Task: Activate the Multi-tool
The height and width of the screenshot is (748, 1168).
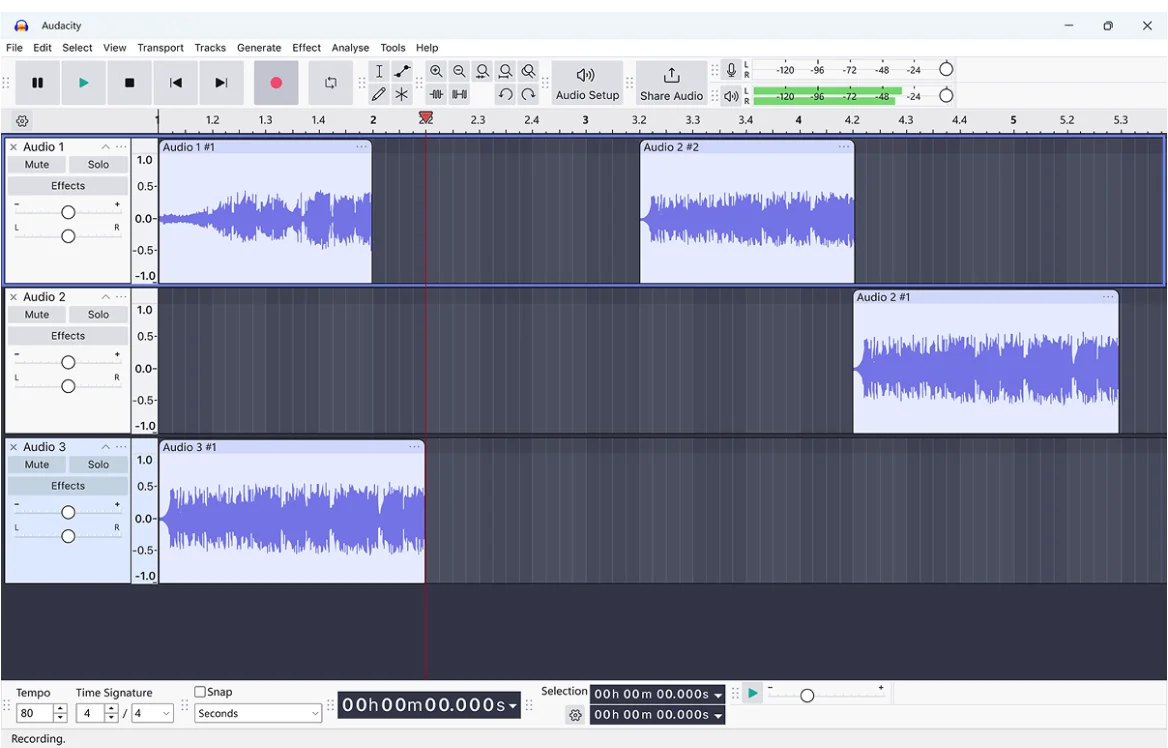Action: (403, 93)
